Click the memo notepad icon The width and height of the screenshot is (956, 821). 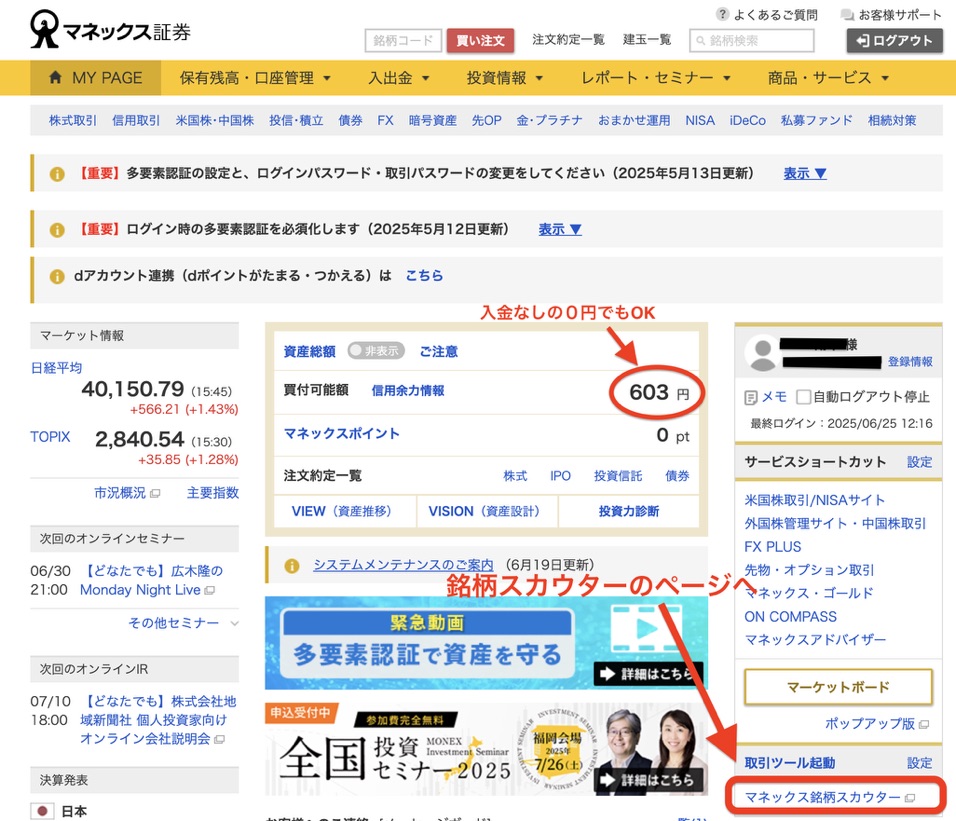[751, 398]
